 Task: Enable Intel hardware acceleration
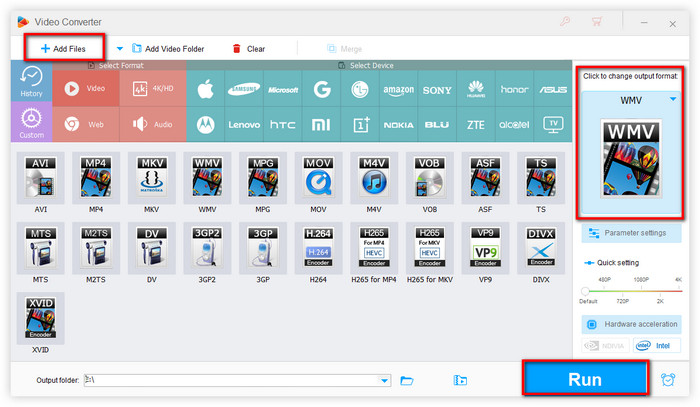click(x=656, y=345)
